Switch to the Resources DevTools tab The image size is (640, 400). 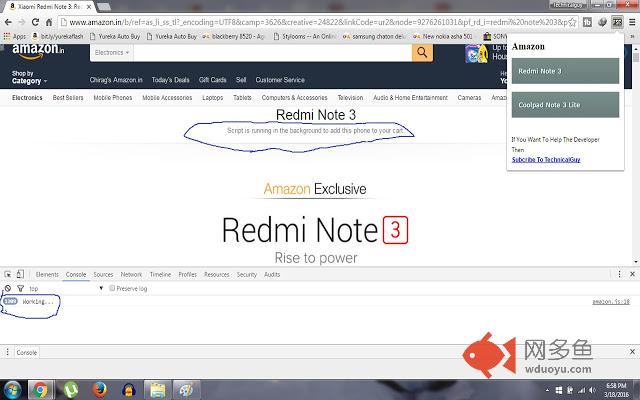(x=217, y=274)
